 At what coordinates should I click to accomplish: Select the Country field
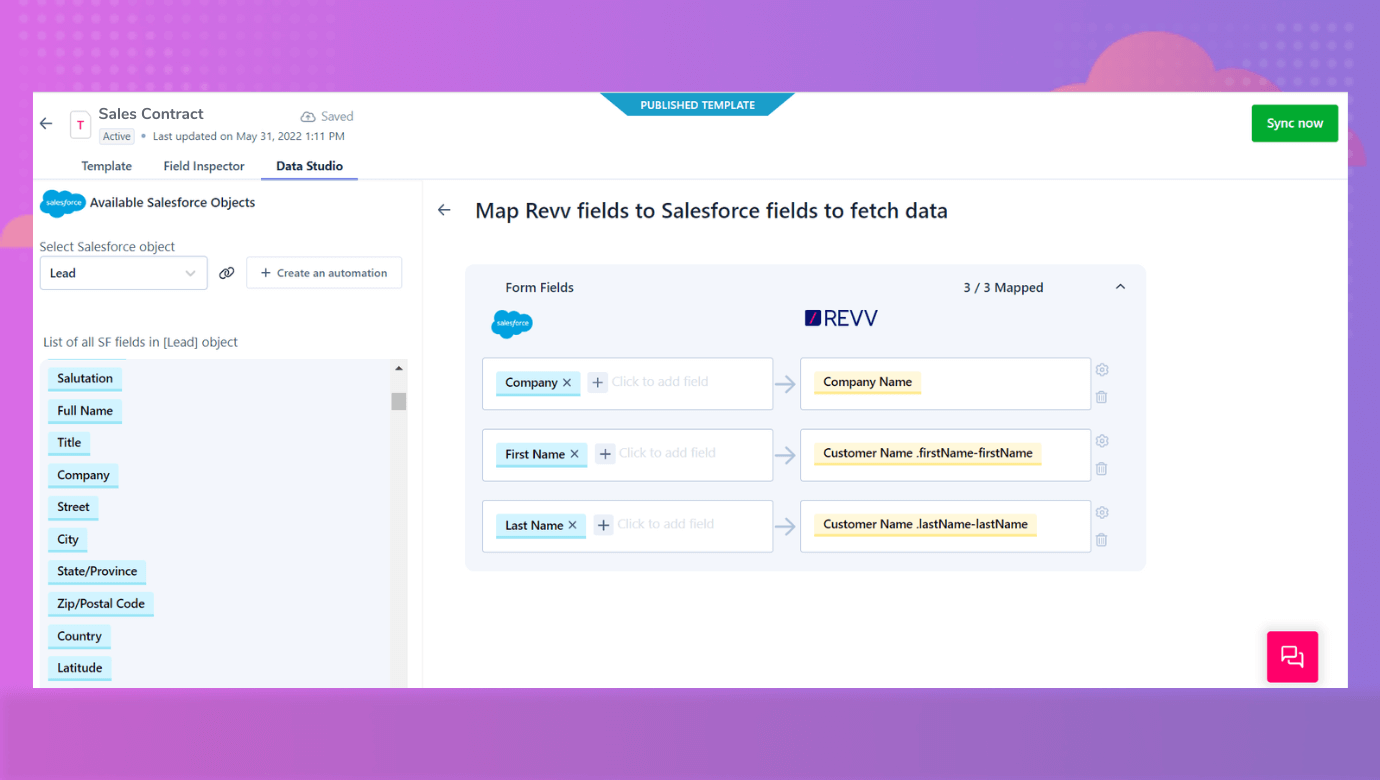pyautogui.click(x=79, y=637)
